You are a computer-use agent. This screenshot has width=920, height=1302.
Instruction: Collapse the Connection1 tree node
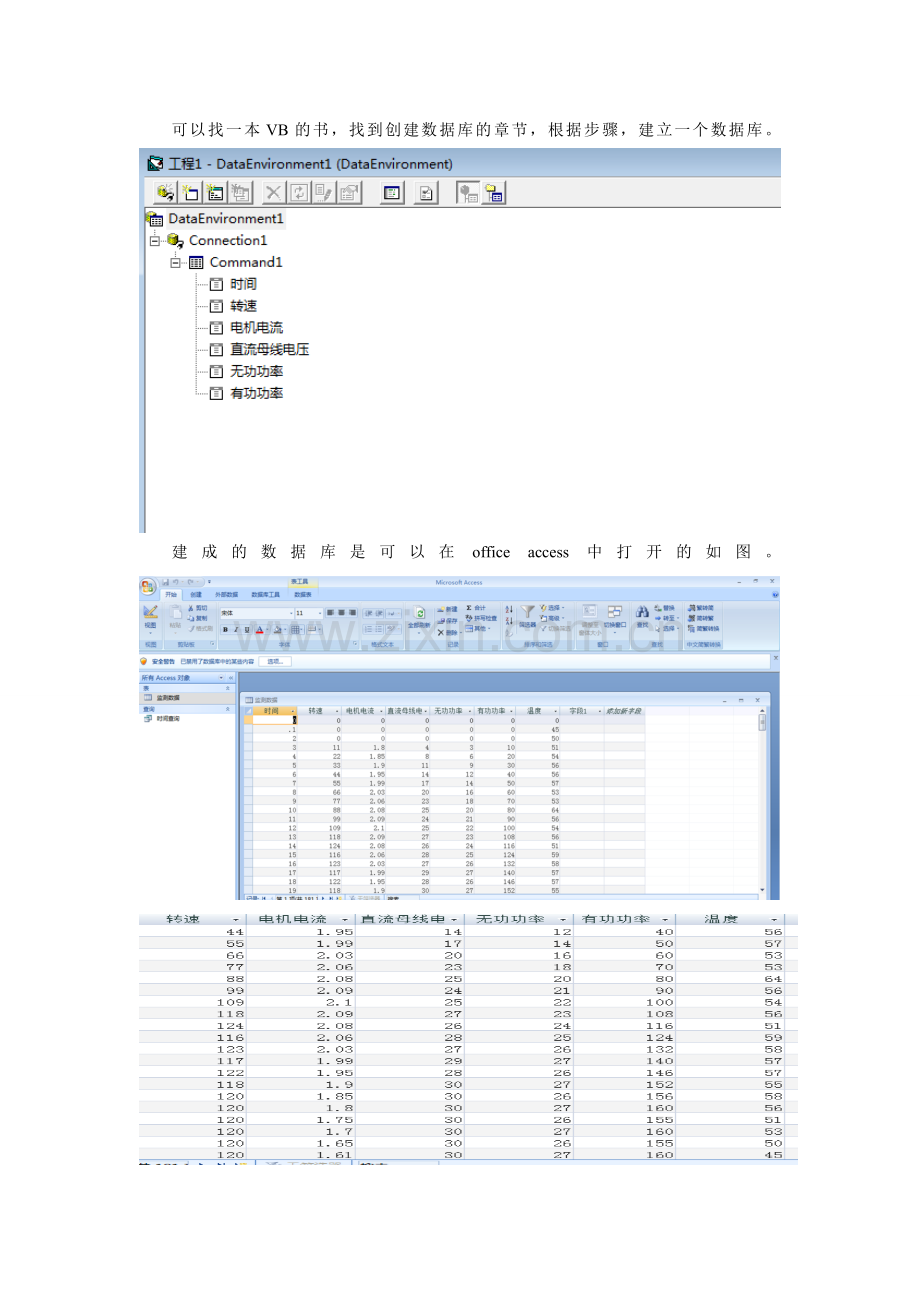point(155,240)
